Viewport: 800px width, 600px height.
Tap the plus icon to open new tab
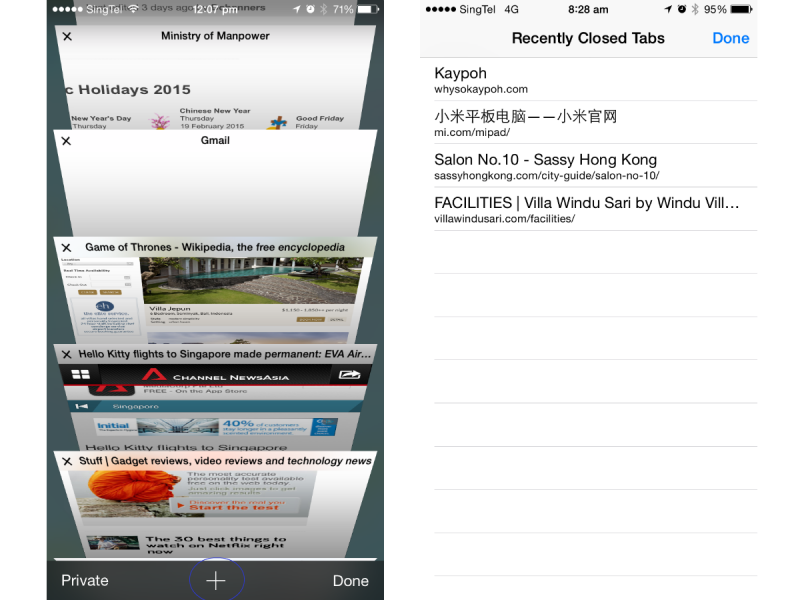tap(216, 581)
